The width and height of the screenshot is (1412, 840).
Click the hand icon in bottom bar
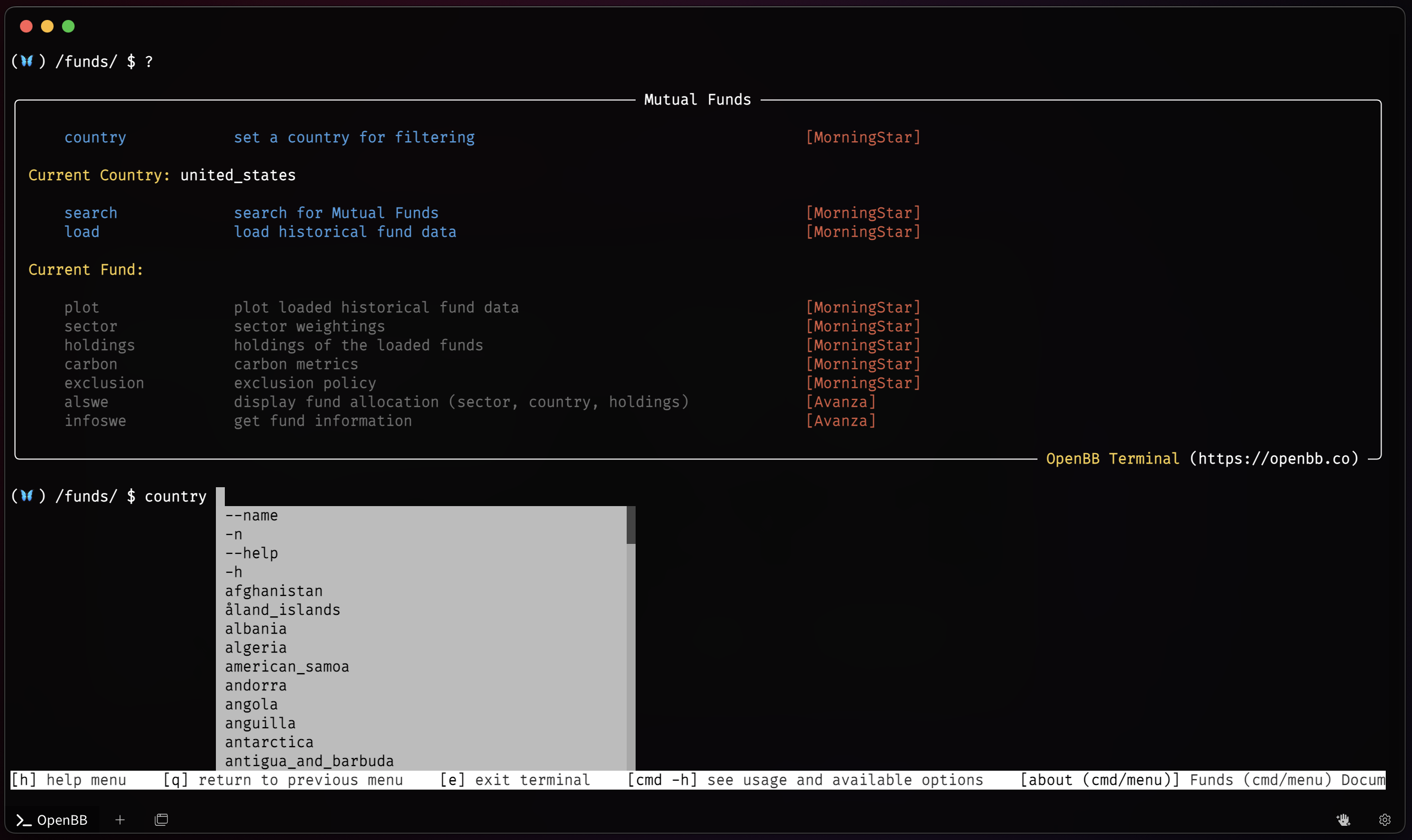[1344, 820]
